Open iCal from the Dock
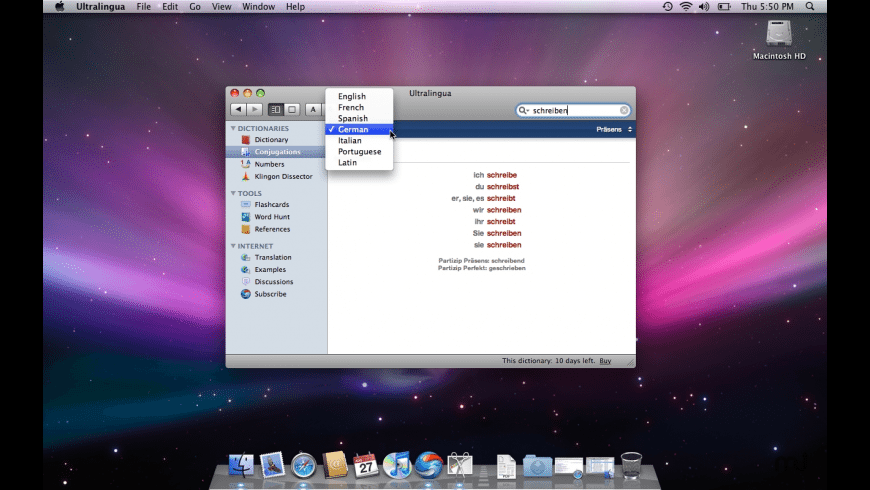This screenshot has height=490, width=870. (366, 465)
